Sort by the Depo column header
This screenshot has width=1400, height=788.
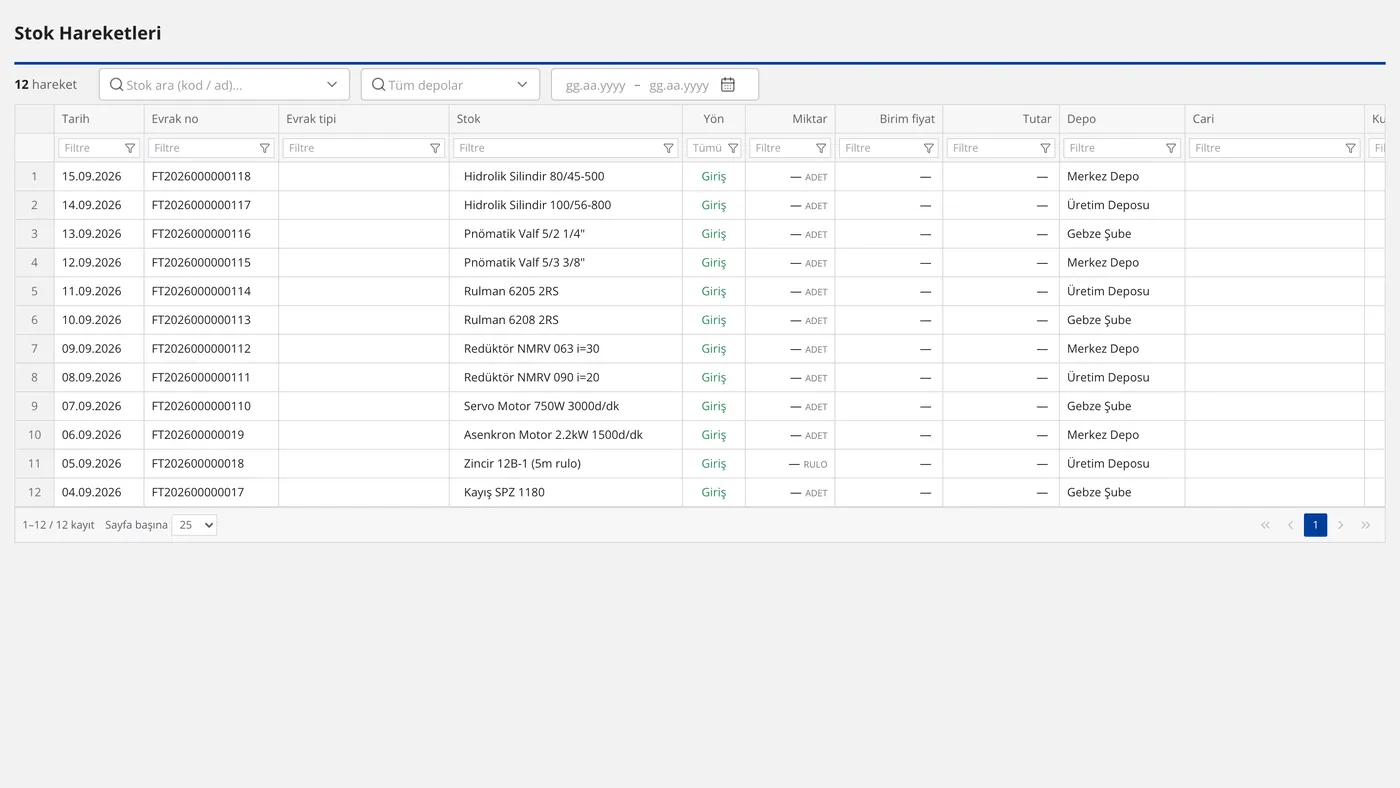[1122, 119]
